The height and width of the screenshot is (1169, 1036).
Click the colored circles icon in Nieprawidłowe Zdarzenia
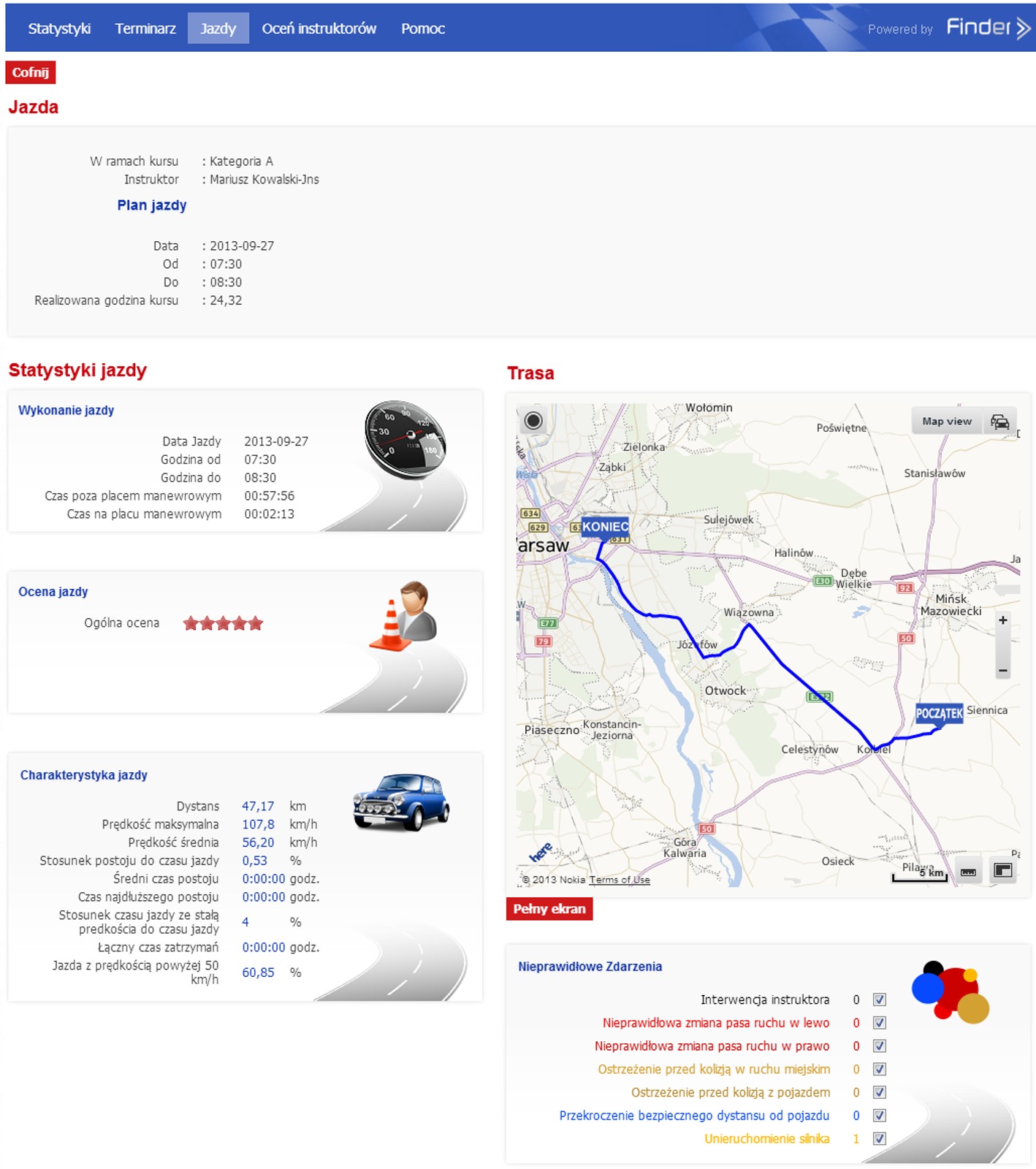[x=951, y=991]
